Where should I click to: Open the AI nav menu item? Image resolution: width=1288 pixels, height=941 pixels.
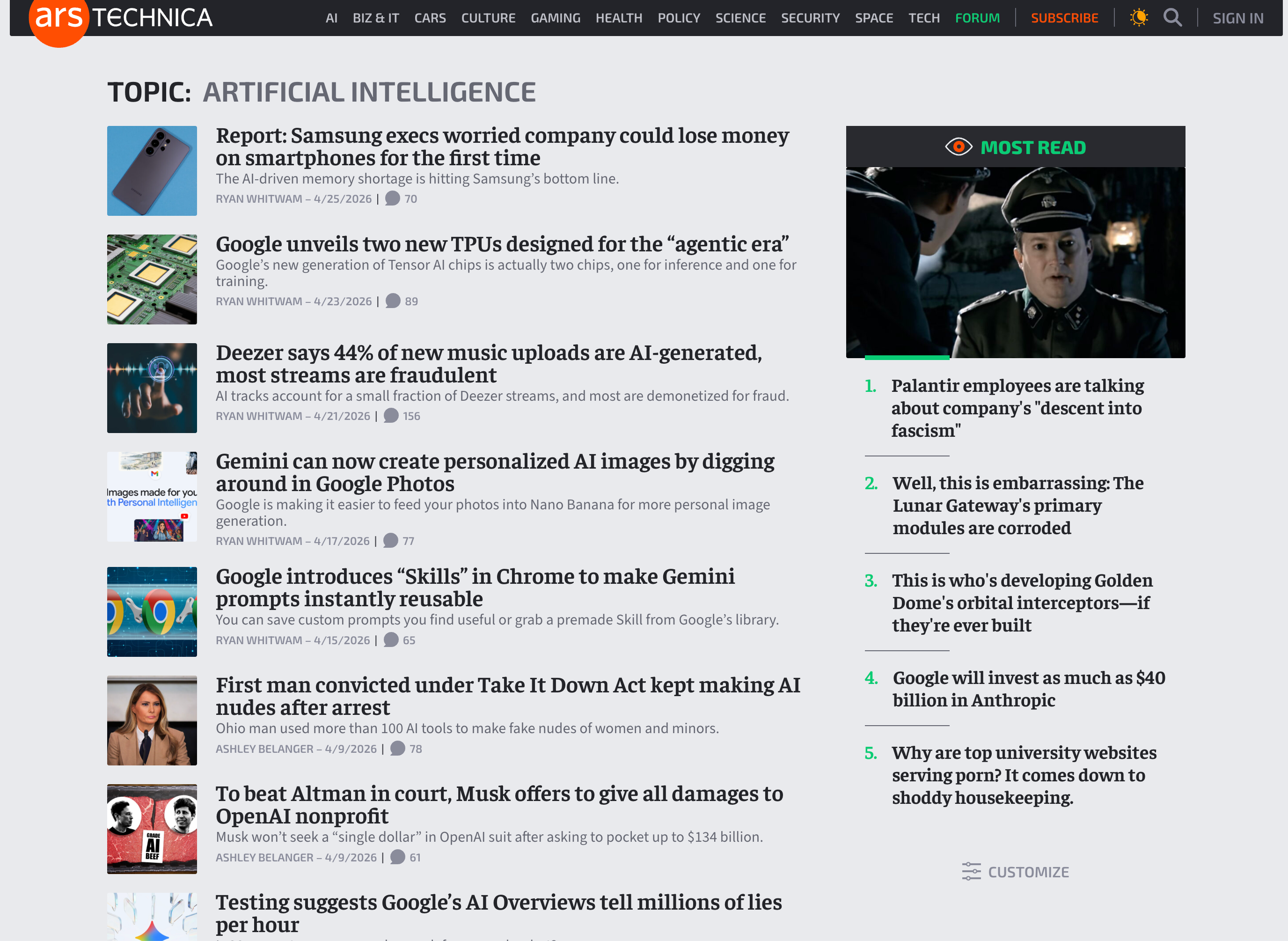pyautogui.click(x=331, y=18)
